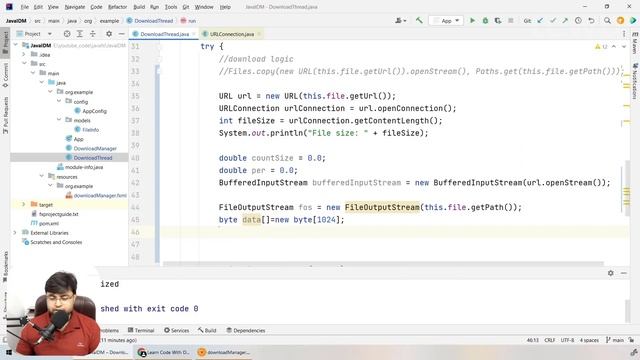The height and width of the screenshot is (360, 640).
Task: Go to next highlighted error arrow
Action: click(624, 47)
